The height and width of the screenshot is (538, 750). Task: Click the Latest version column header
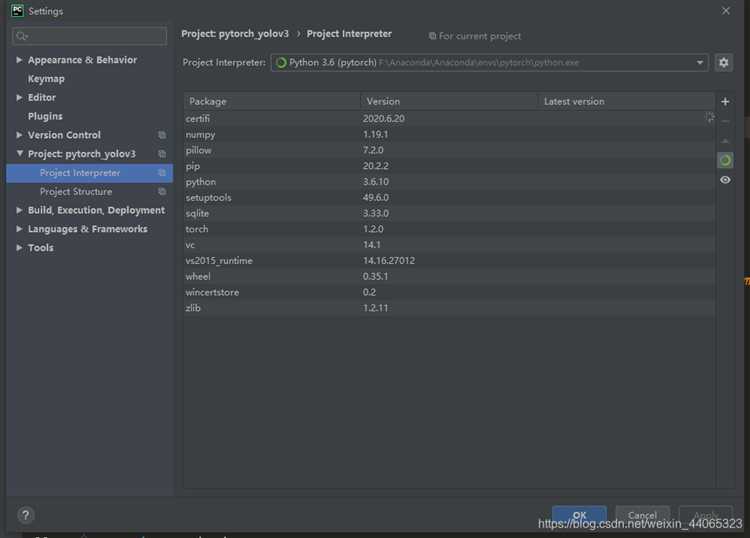tap(627, 101)
